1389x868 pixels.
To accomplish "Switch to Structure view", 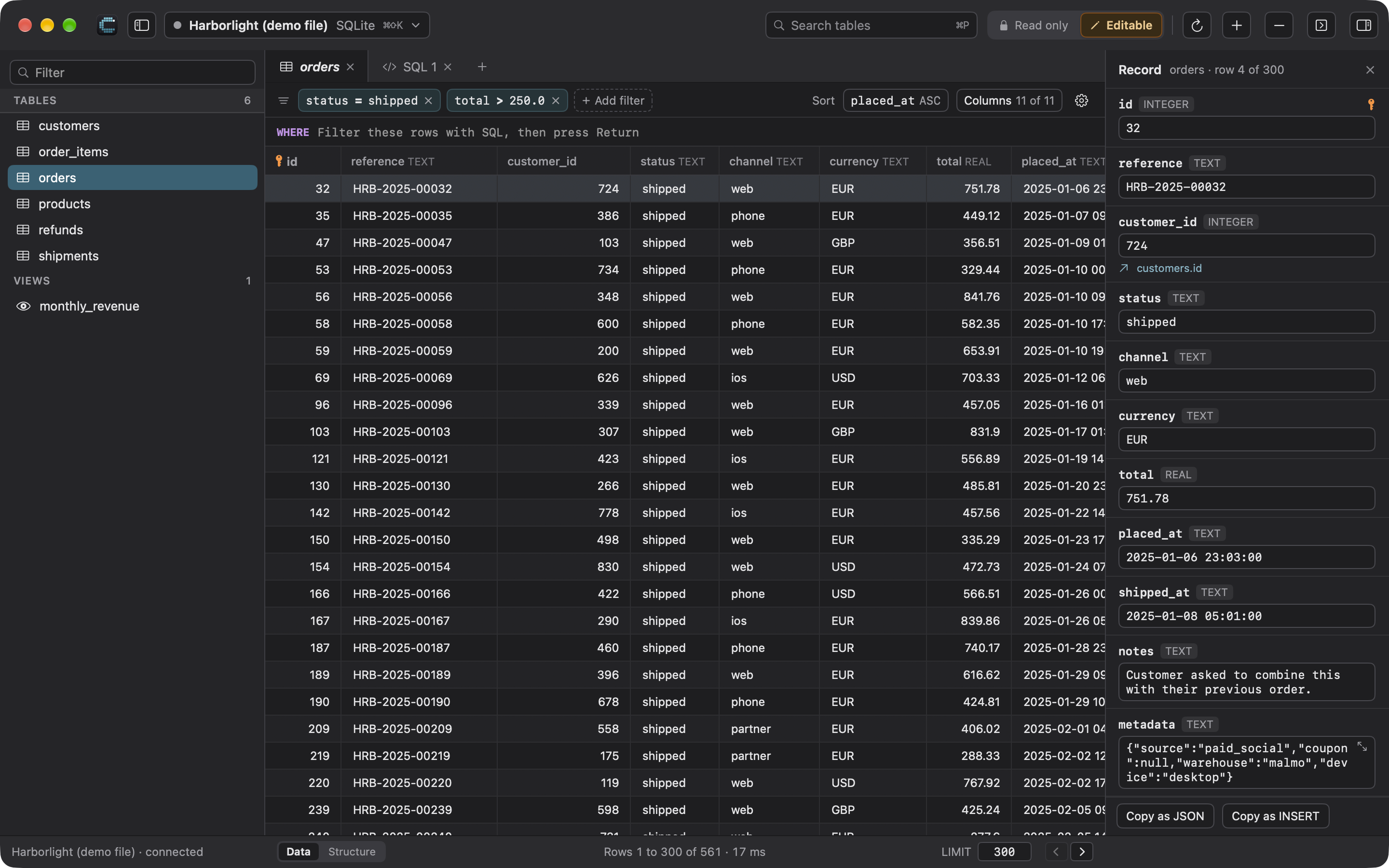I will [x=352, y=851].
